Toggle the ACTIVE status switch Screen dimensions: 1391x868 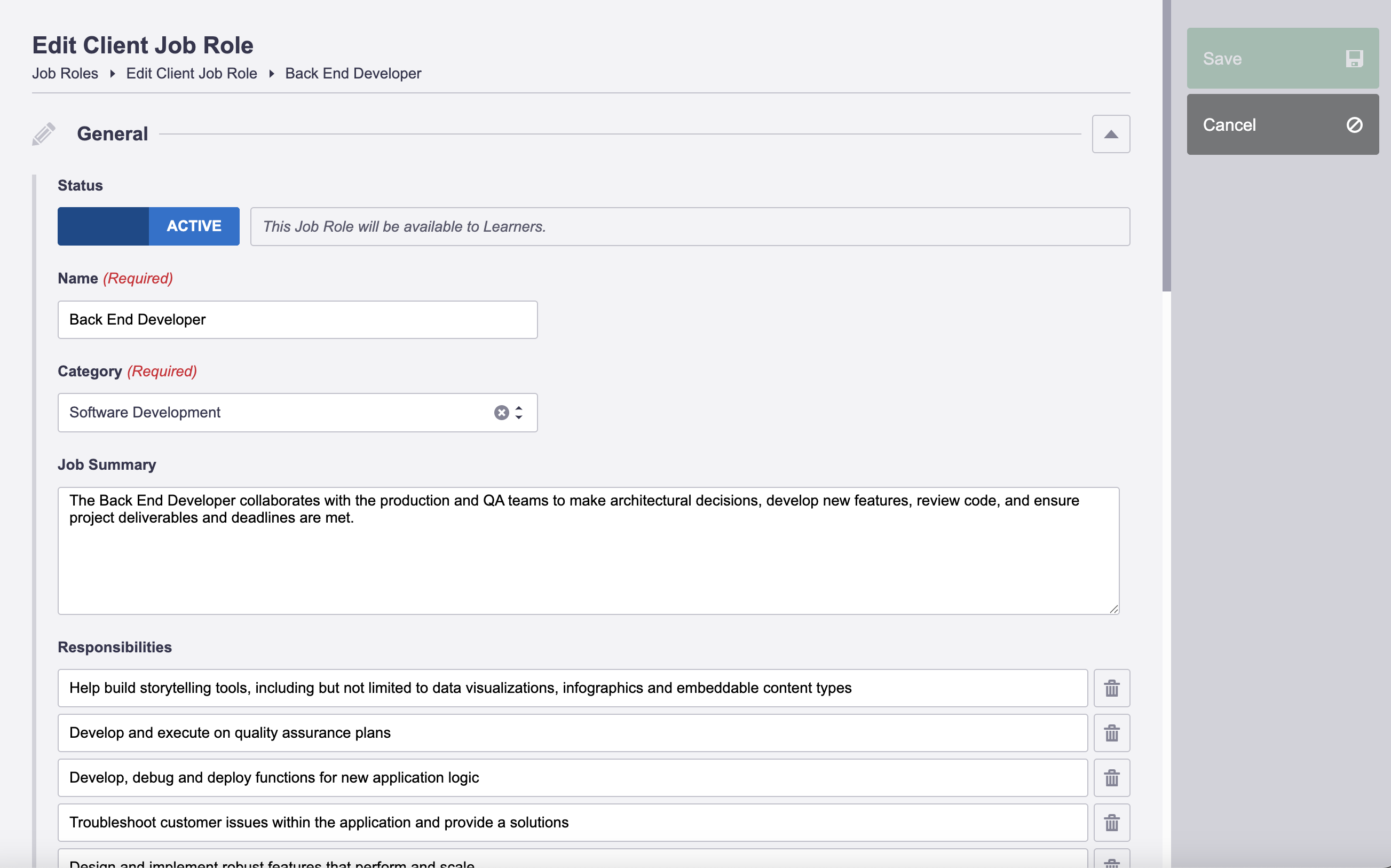[x=148, y=226]
